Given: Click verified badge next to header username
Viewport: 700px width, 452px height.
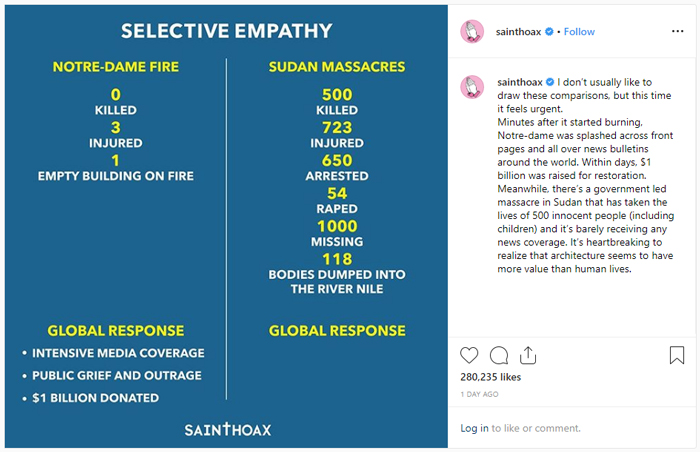Looking at the screenshot, I should pos(550,31).
